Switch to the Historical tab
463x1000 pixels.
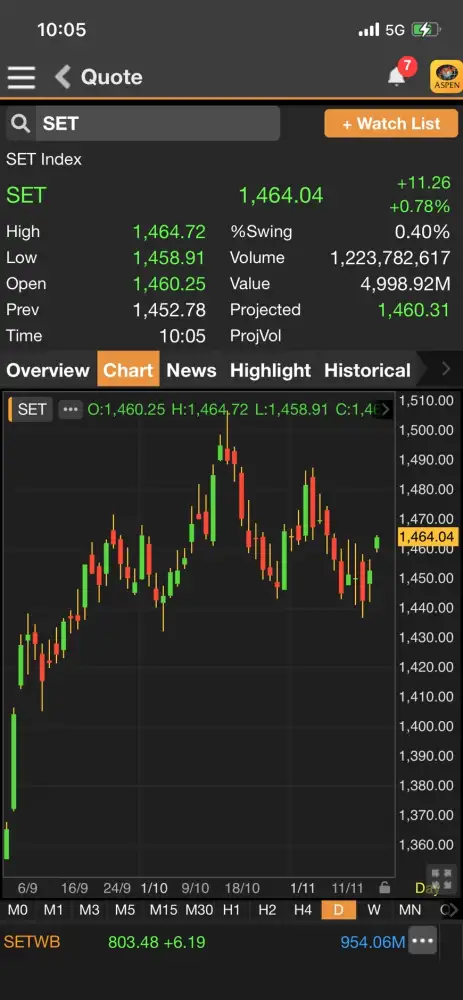click(367, 371)
